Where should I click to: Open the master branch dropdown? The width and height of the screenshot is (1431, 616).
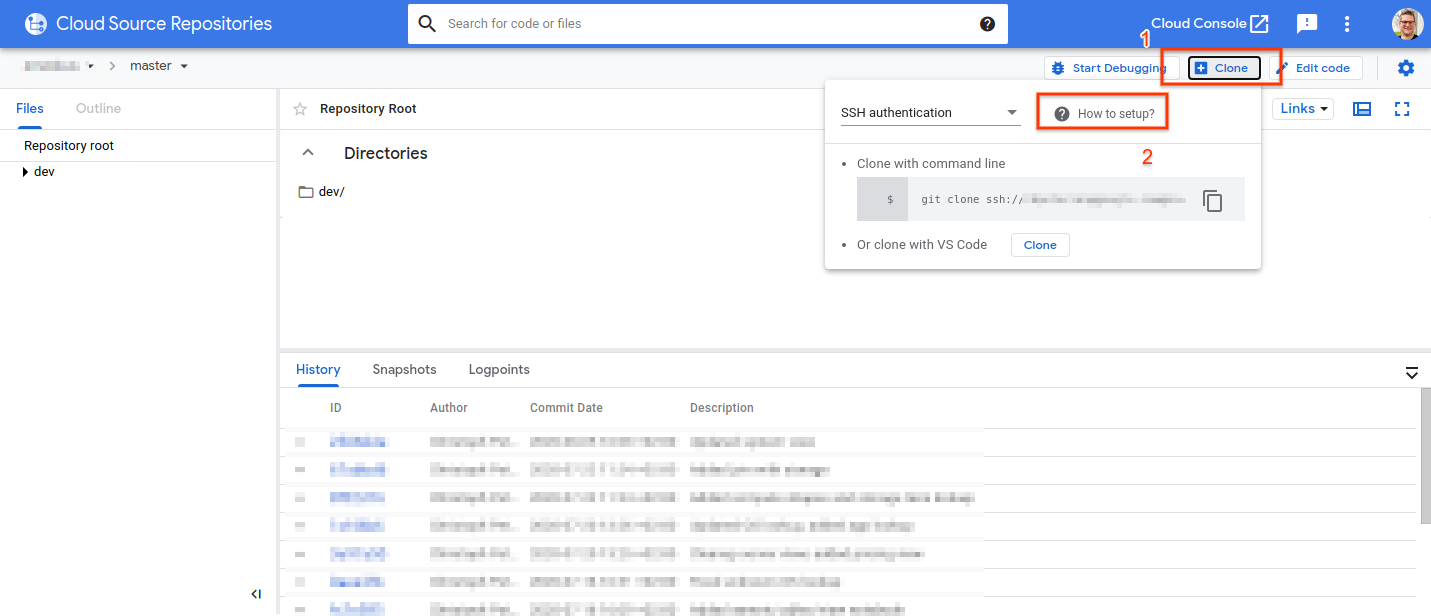(159, 66)
